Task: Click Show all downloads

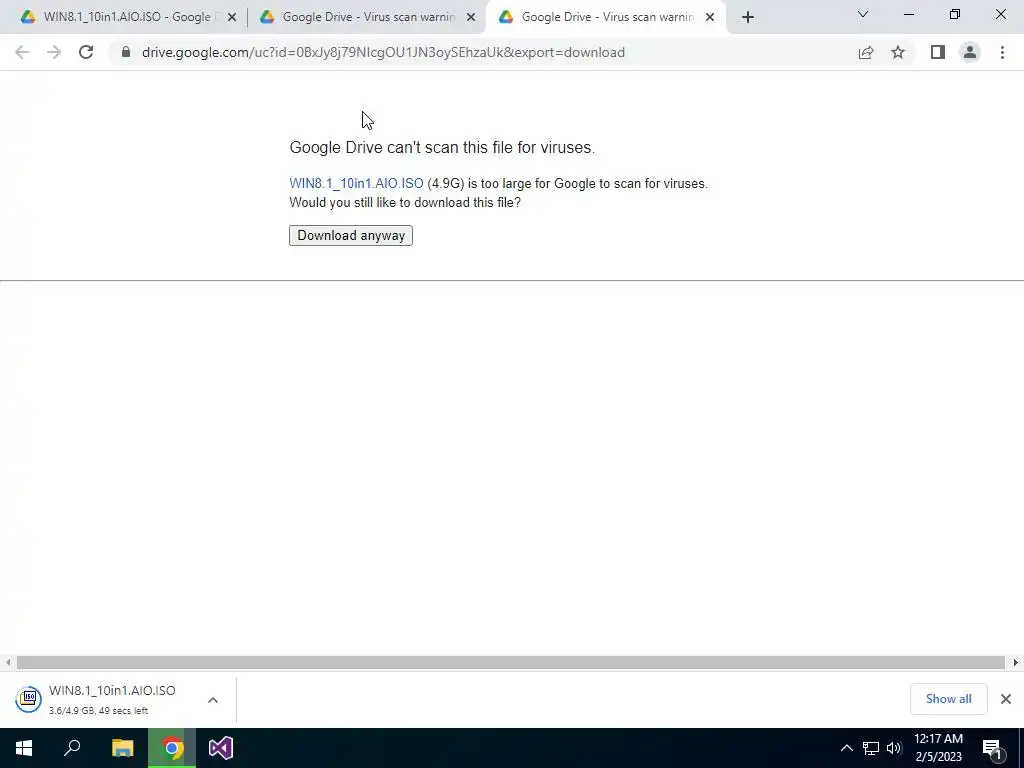Action: click(948, 699)
